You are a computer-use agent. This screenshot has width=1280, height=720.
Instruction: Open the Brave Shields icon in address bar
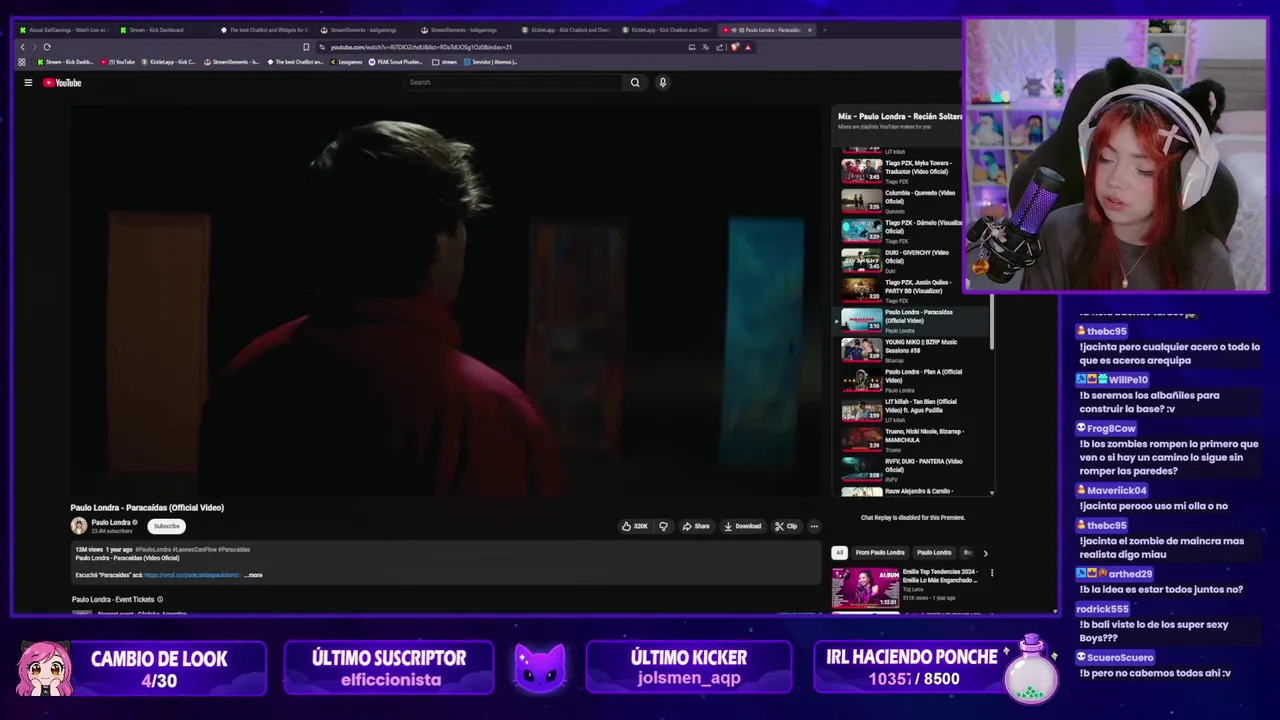[x=735, y=47]
